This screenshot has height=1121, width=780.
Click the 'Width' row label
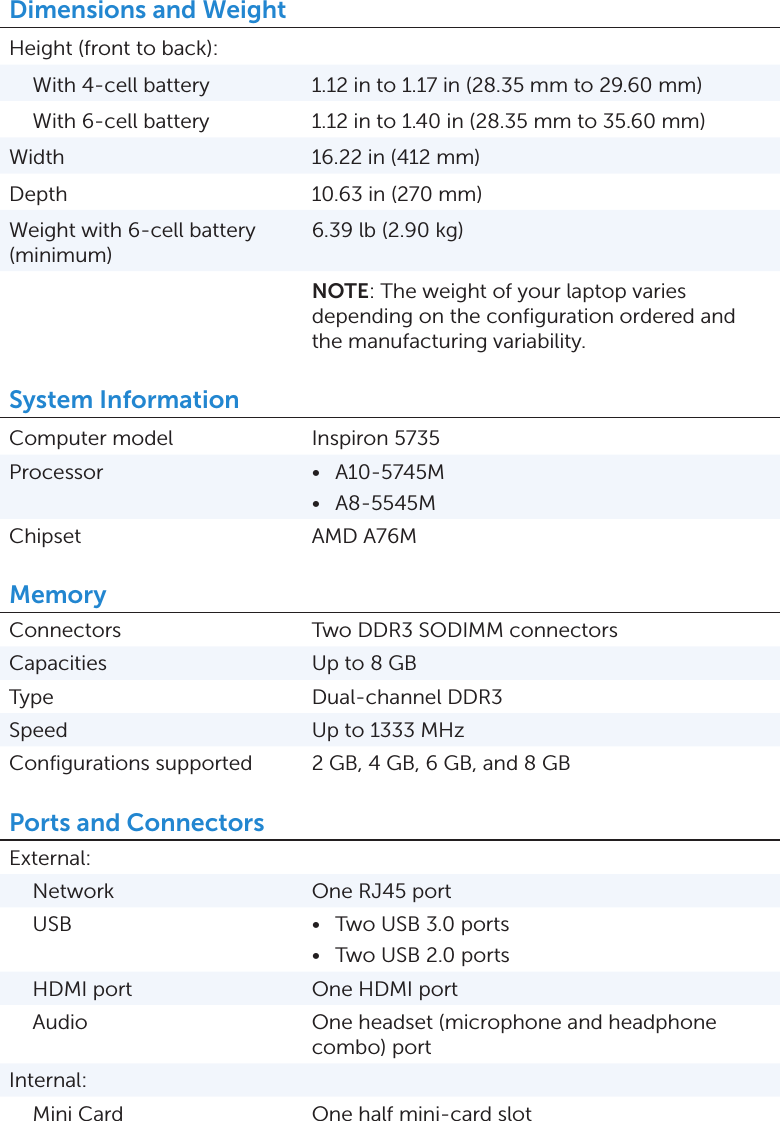pos(36,157)
